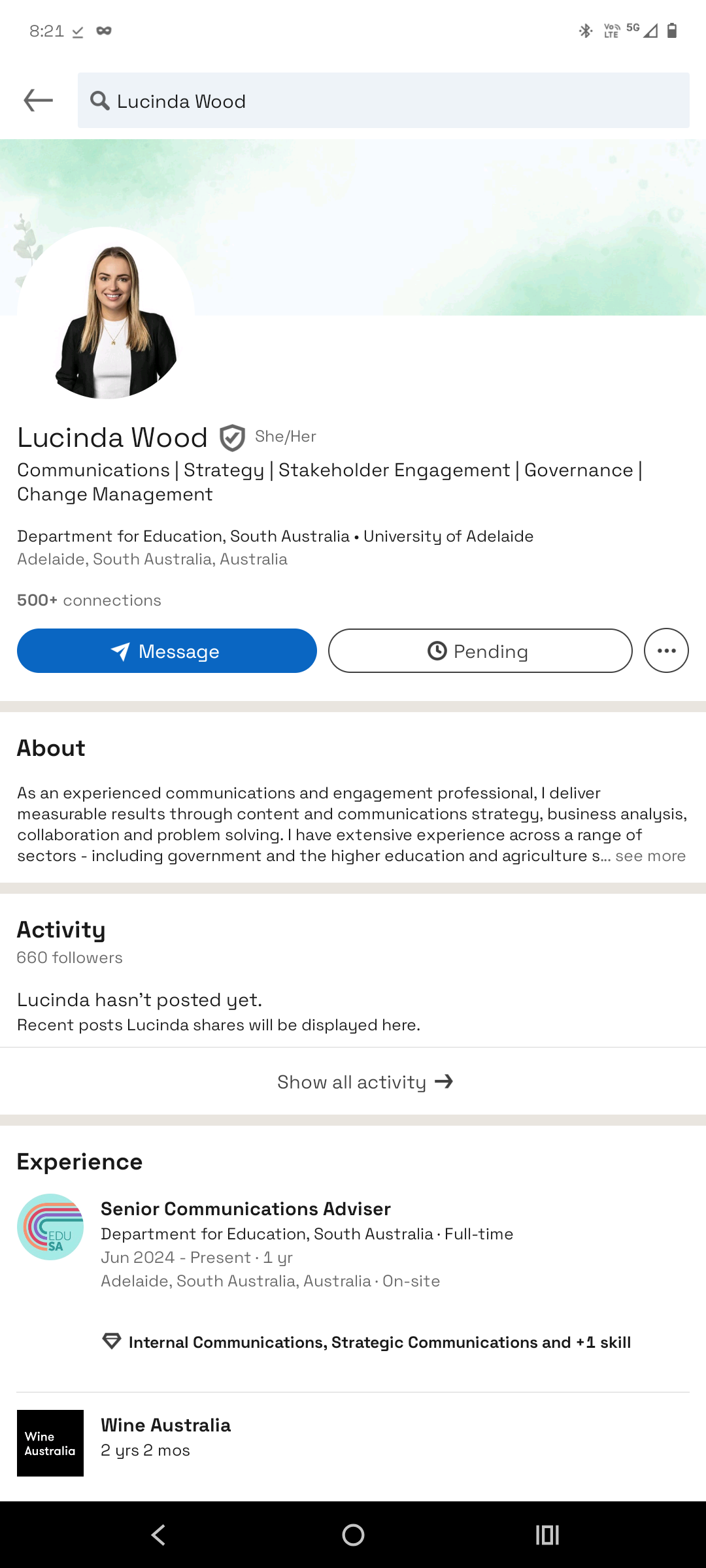706x1568 pixels.
Task: Tap the 8:21 clock
Action: click(x=46, y=31)
